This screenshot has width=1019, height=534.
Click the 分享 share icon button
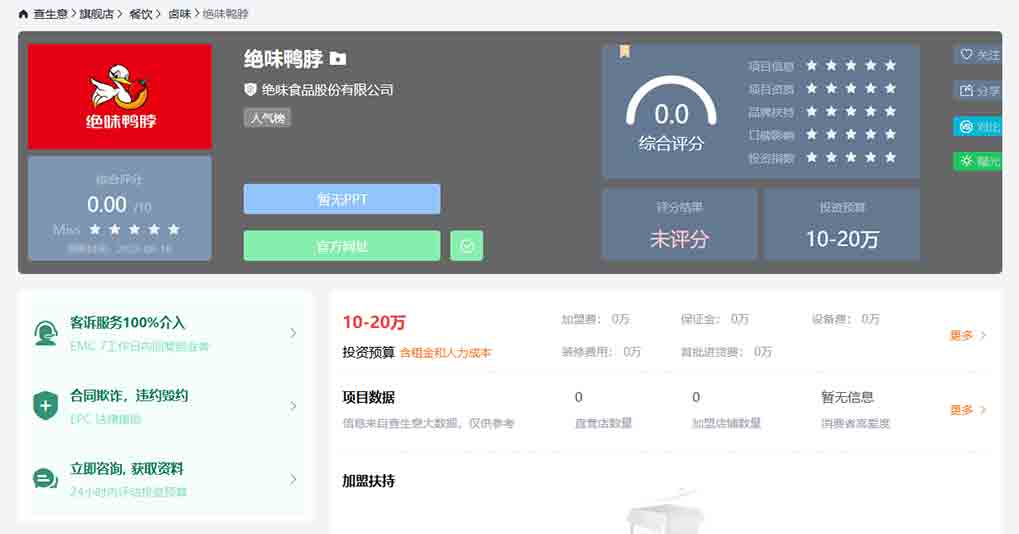pos(978,91)
